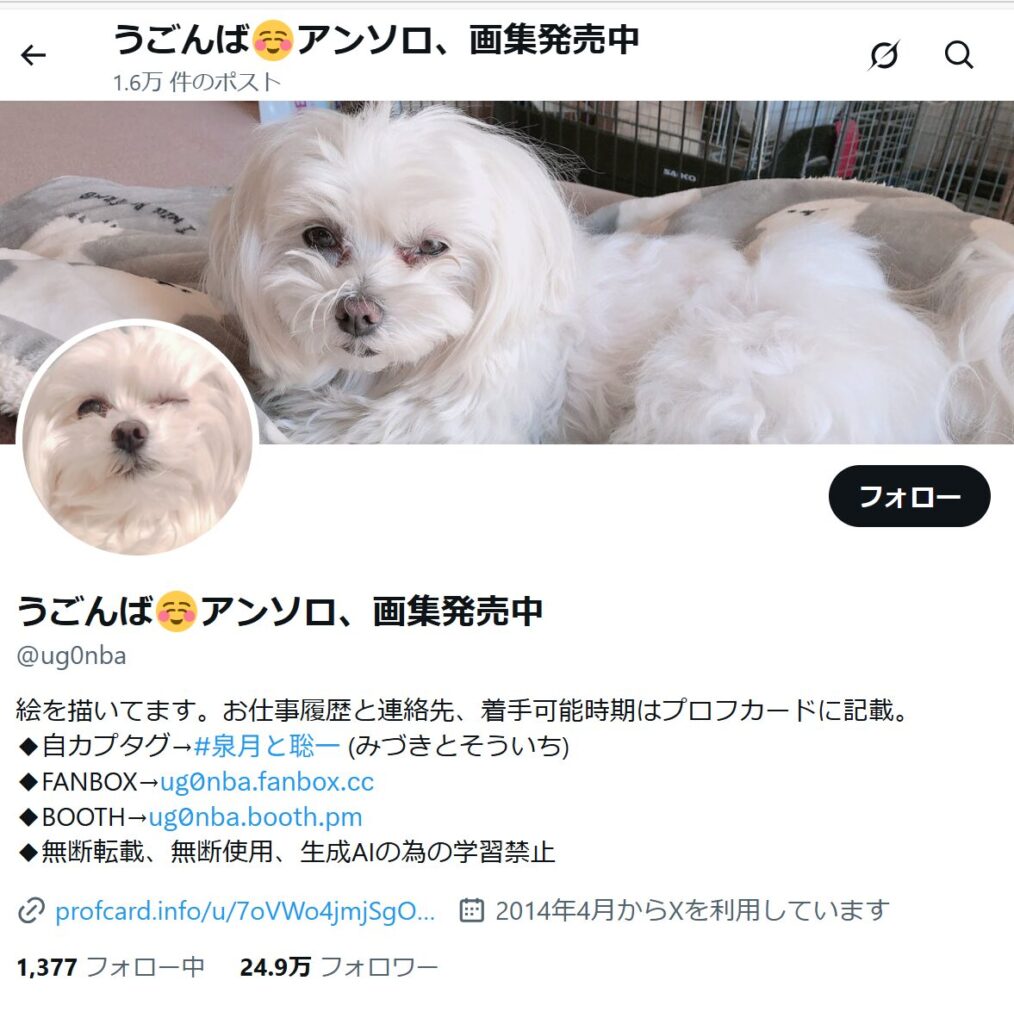Screen dimensions: 1014x1024
Task: Click the smiling emoji in profile display name
Action: 176,611
